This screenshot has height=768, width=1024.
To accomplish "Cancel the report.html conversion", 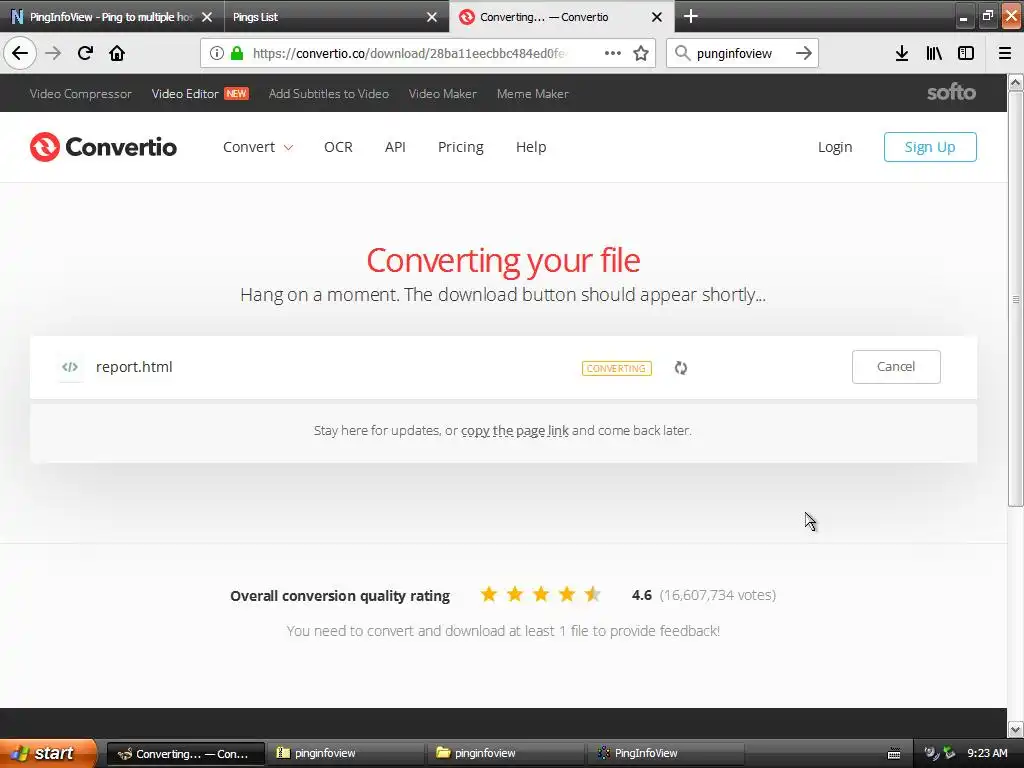I will click(896, 367).
